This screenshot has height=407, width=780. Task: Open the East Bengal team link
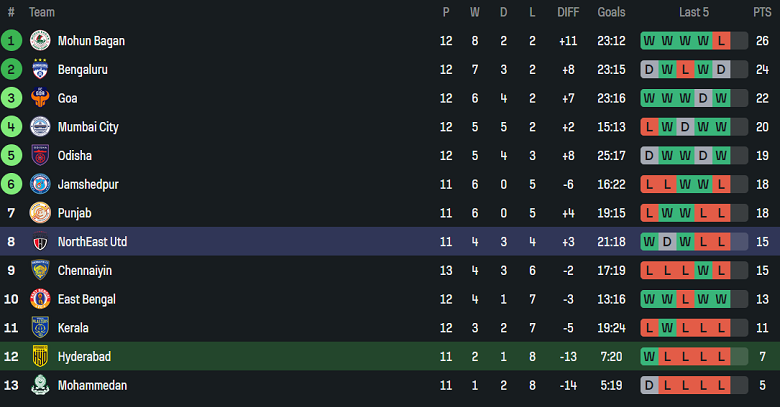coord(86,299)
